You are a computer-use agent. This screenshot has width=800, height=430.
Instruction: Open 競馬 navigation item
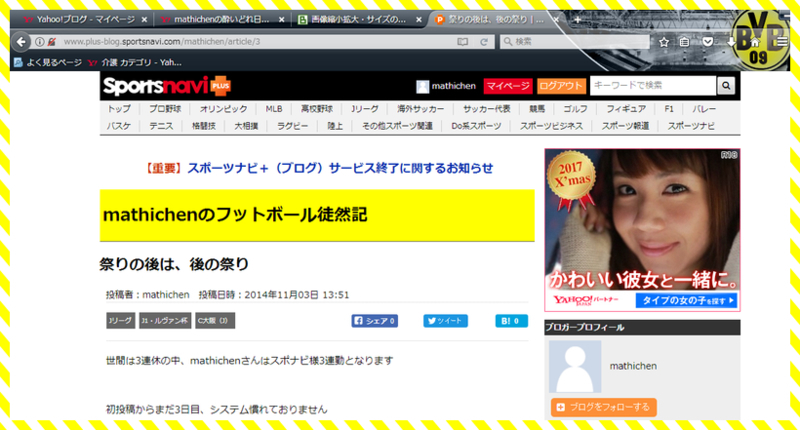(537, 109)
